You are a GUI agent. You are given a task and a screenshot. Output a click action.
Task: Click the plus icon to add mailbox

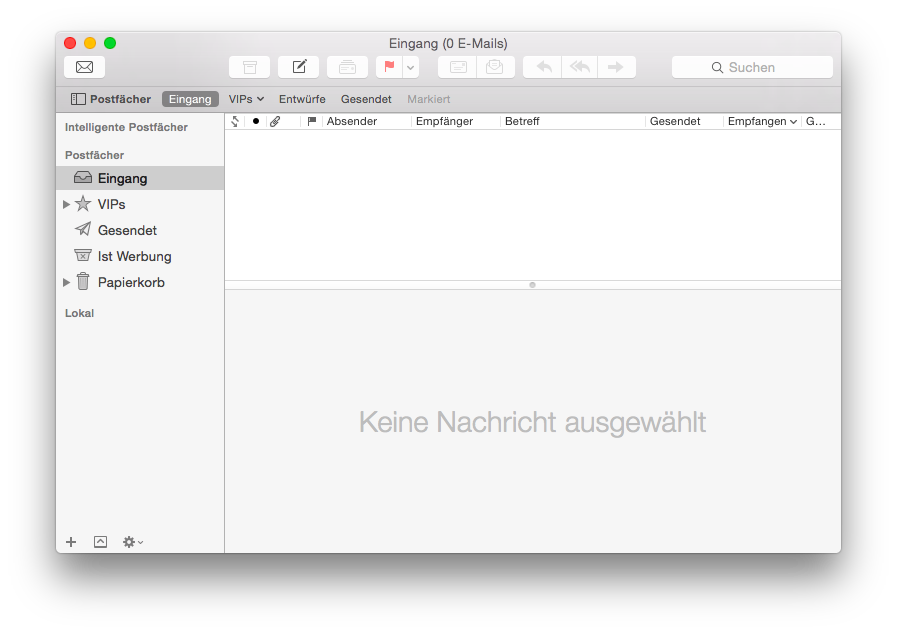coord(71,542)
